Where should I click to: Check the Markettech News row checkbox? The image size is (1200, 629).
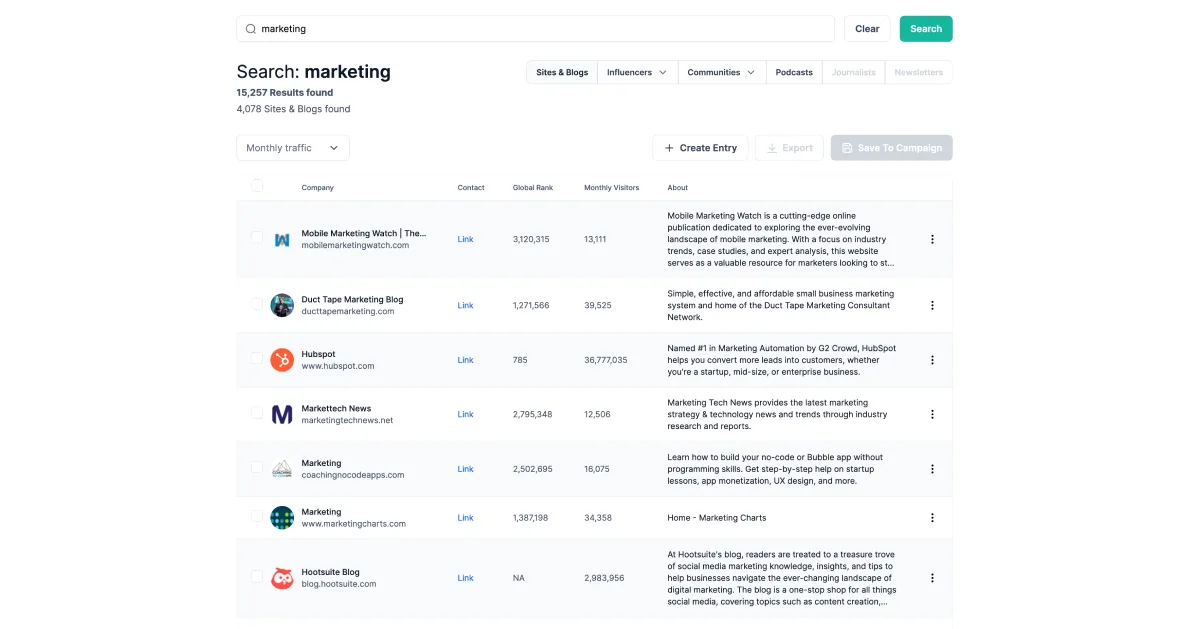coord(257,413)
